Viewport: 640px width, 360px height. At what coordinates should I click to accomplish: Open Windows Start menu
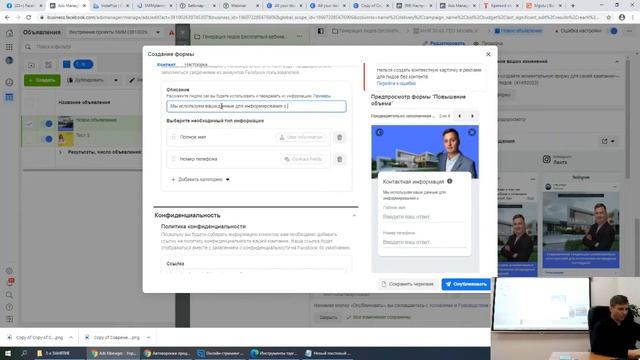click(x=8, y=353)
